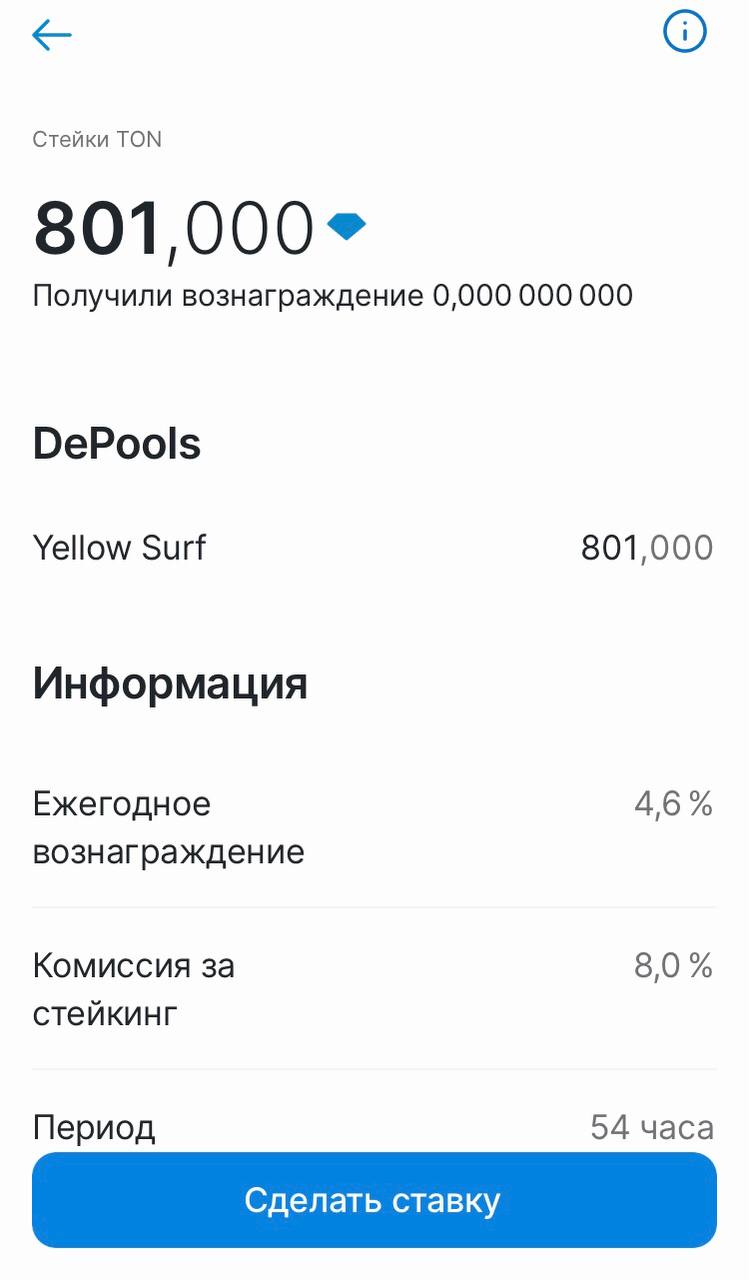Click the 54 часа period value
This screenshot has height=1280, width=749.
tap(652, 1128)
